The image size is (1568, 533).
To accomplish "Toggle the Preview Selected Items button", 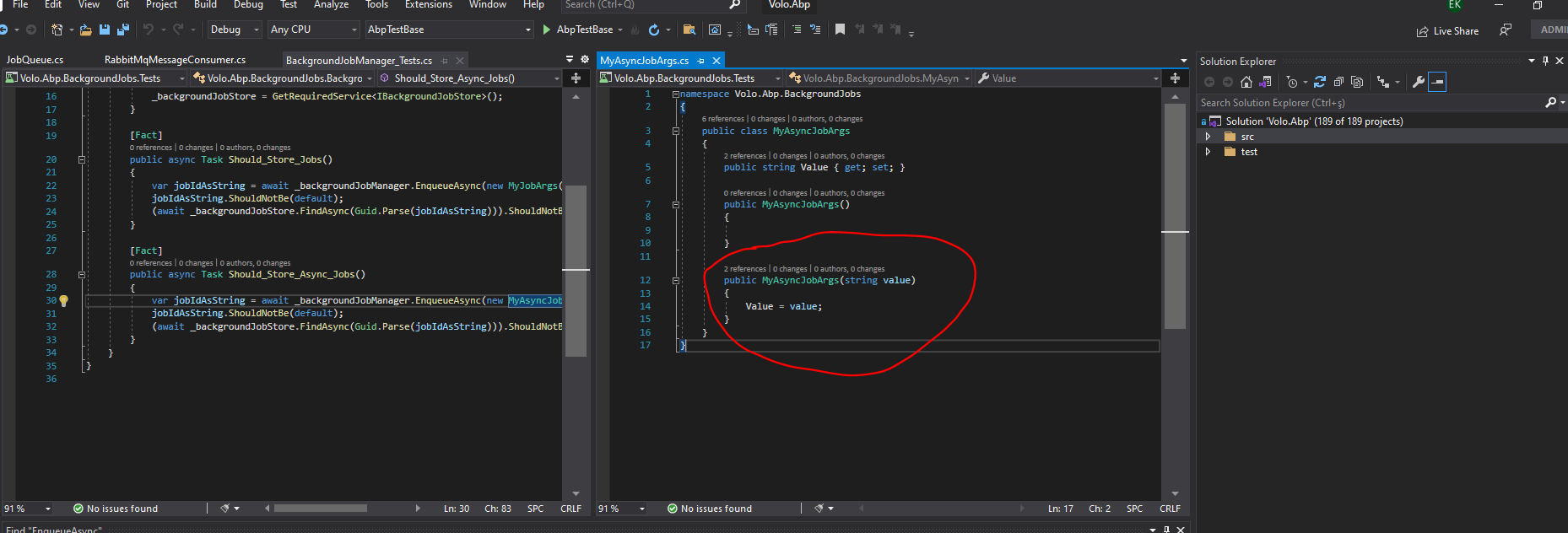I will [1437, 82].
